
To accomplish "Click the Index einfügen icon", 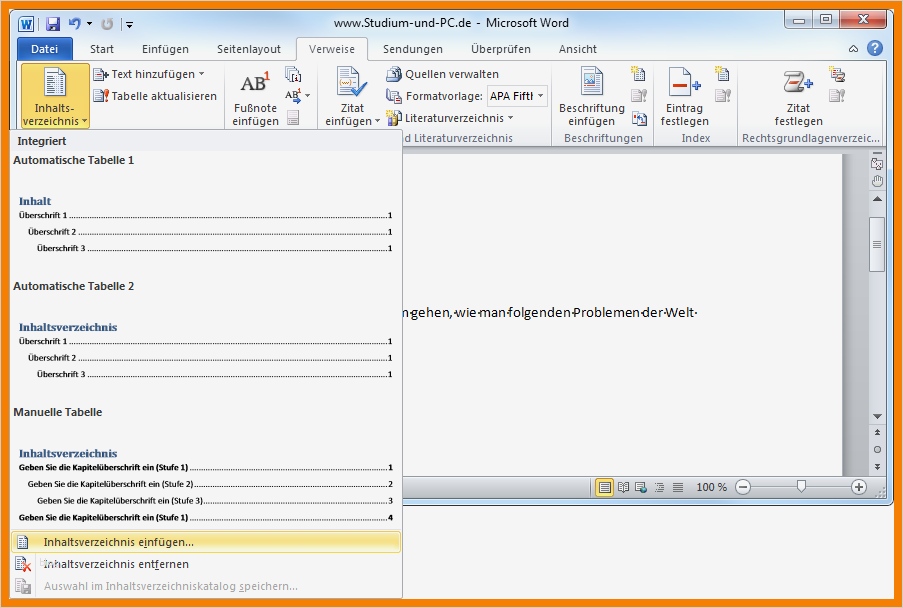I will click(x=722, y=73).
